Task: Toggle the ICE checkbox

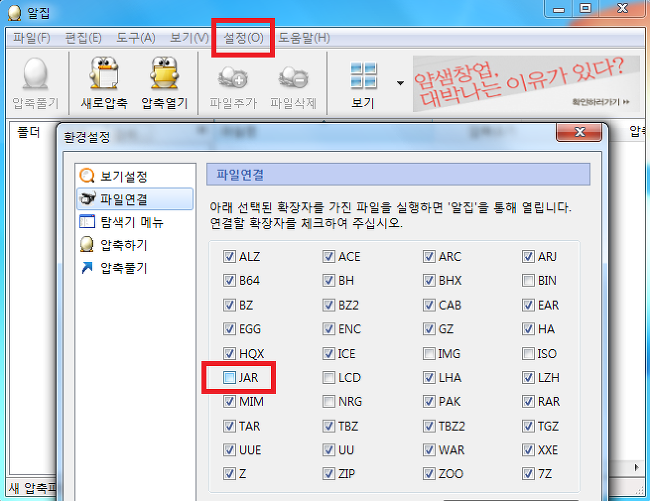Action: coord(329,353)
